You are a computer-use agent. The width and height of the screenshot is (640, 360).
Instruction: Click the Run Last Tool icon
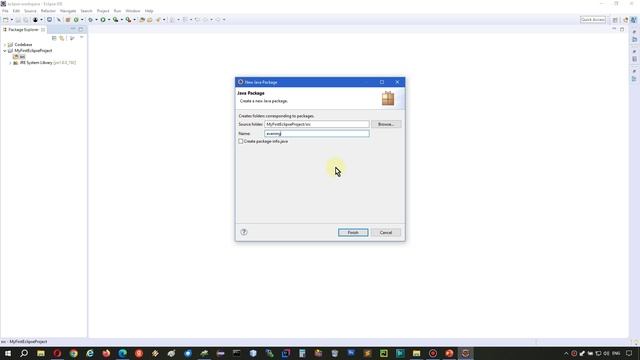[128, 20]
